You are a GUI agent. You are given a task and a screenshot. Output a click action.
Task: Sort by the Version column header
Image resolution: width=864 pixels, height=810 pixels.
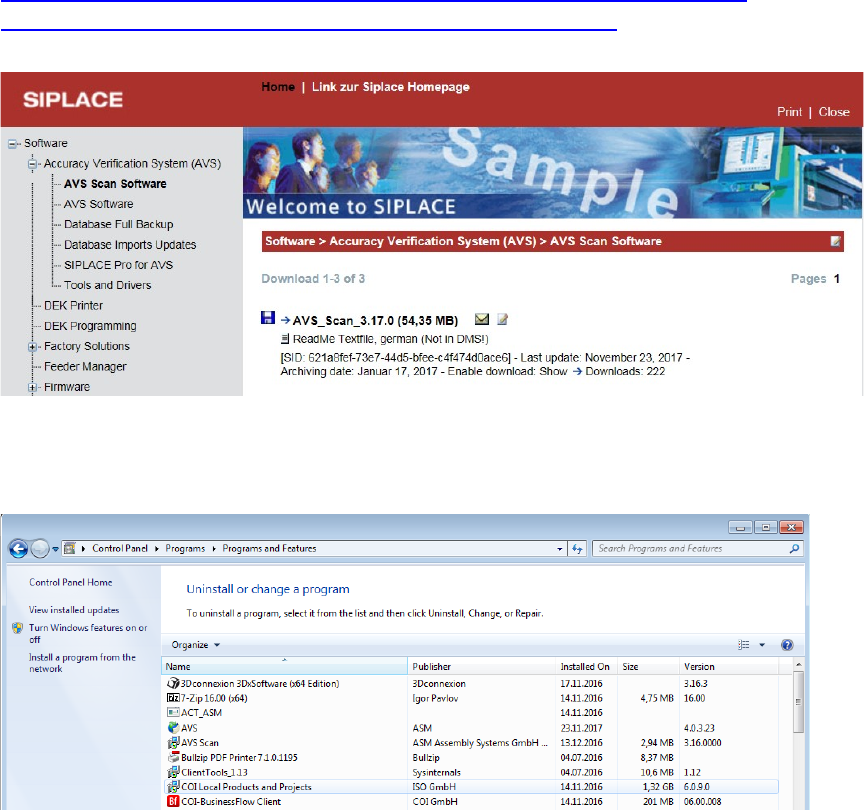pos(728,667)
